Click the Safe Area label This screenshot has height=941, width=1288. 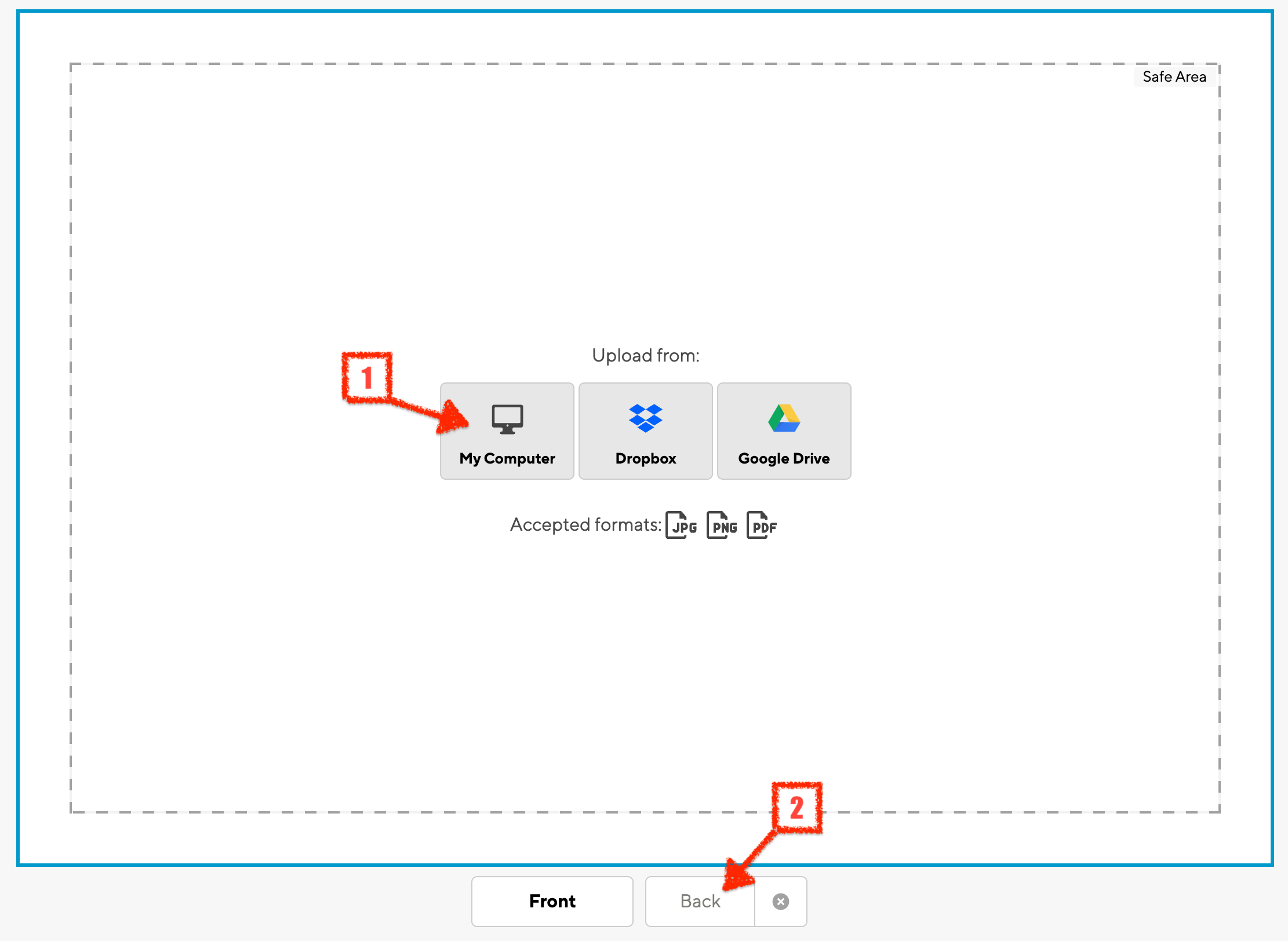tap(1174, 76)
